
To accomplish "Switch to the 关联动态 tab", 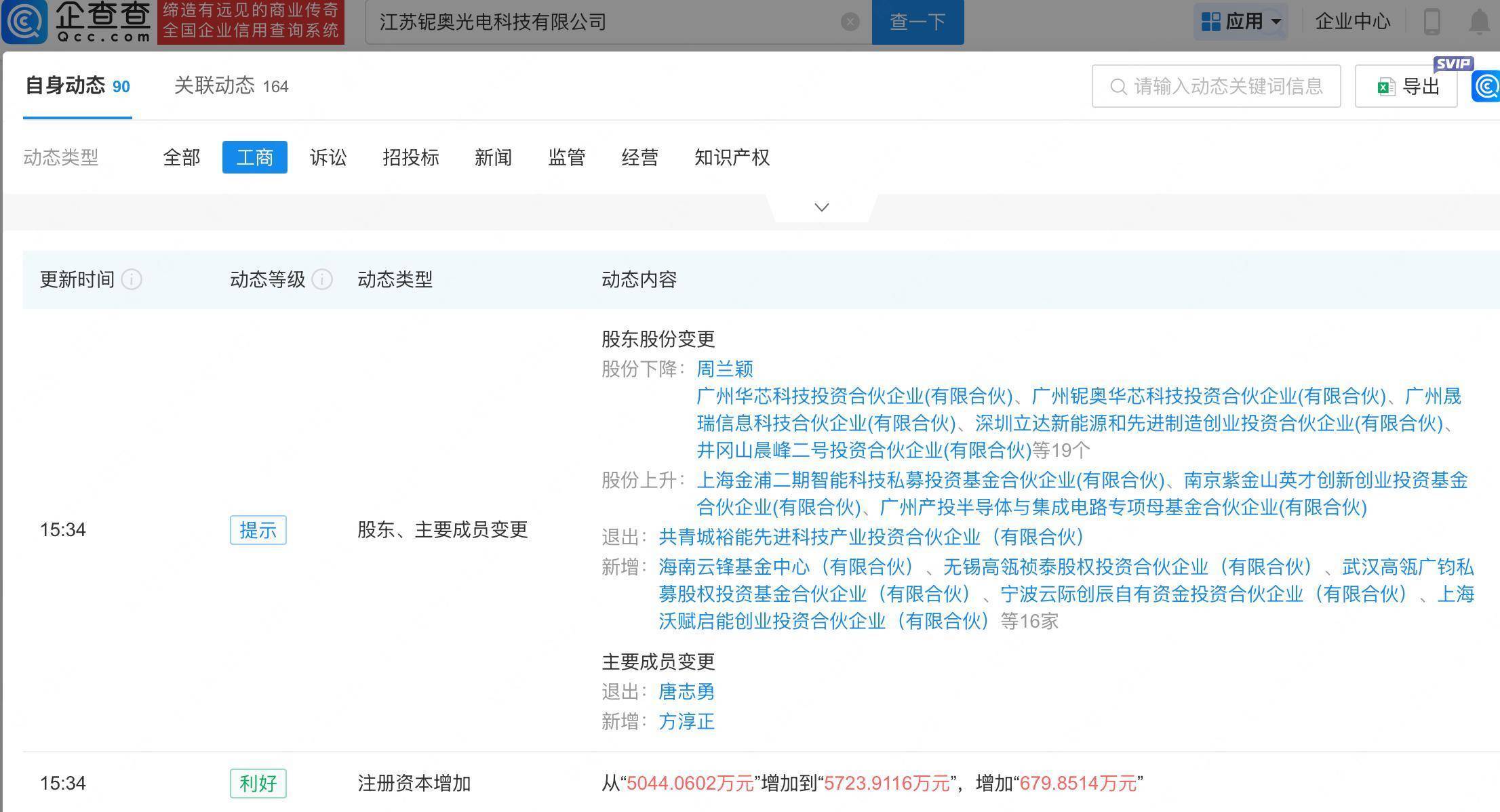I will pyautogui.click(x=231, y=86).
